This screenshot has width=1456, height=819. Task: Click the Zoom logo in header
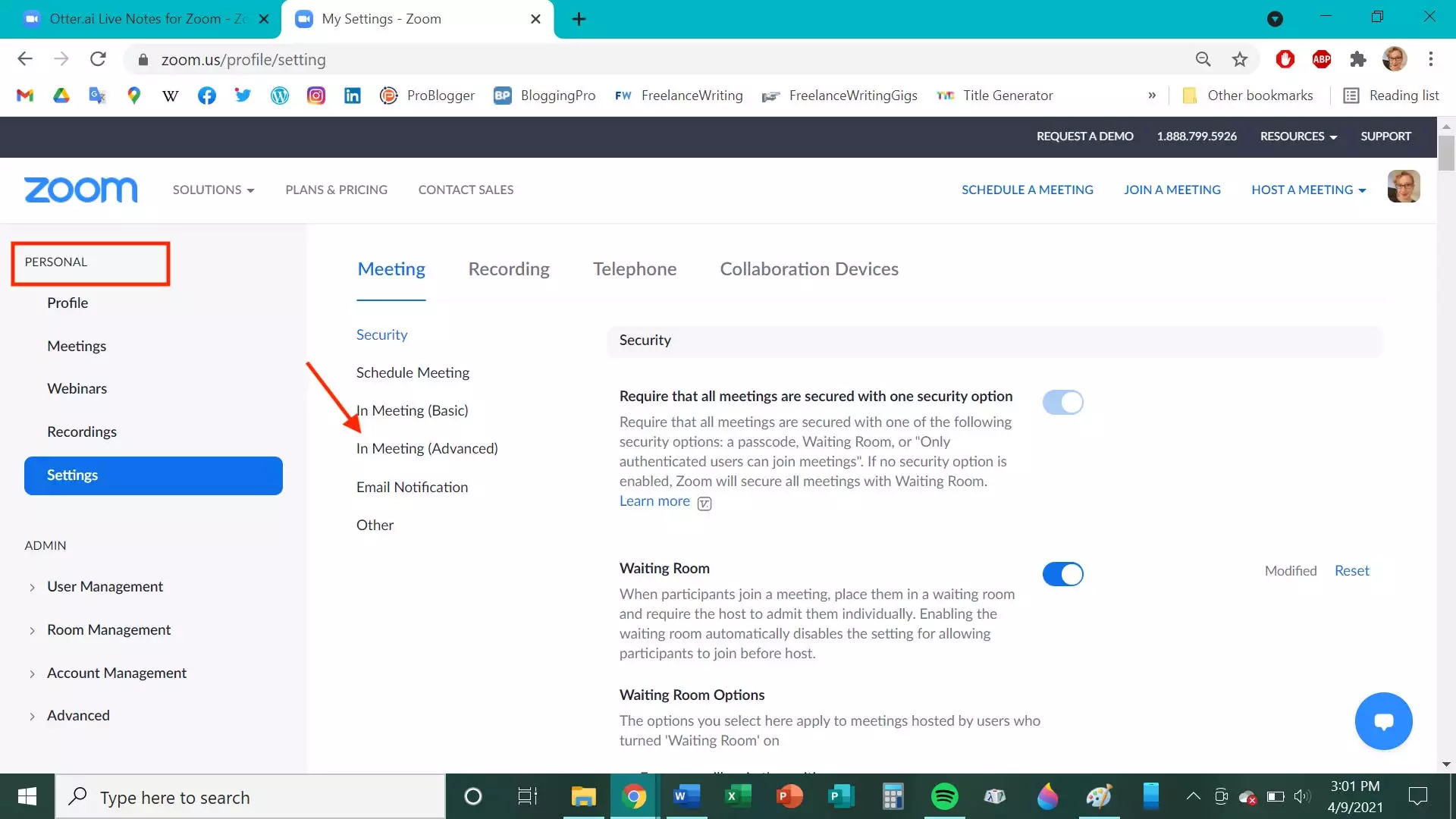80,190
